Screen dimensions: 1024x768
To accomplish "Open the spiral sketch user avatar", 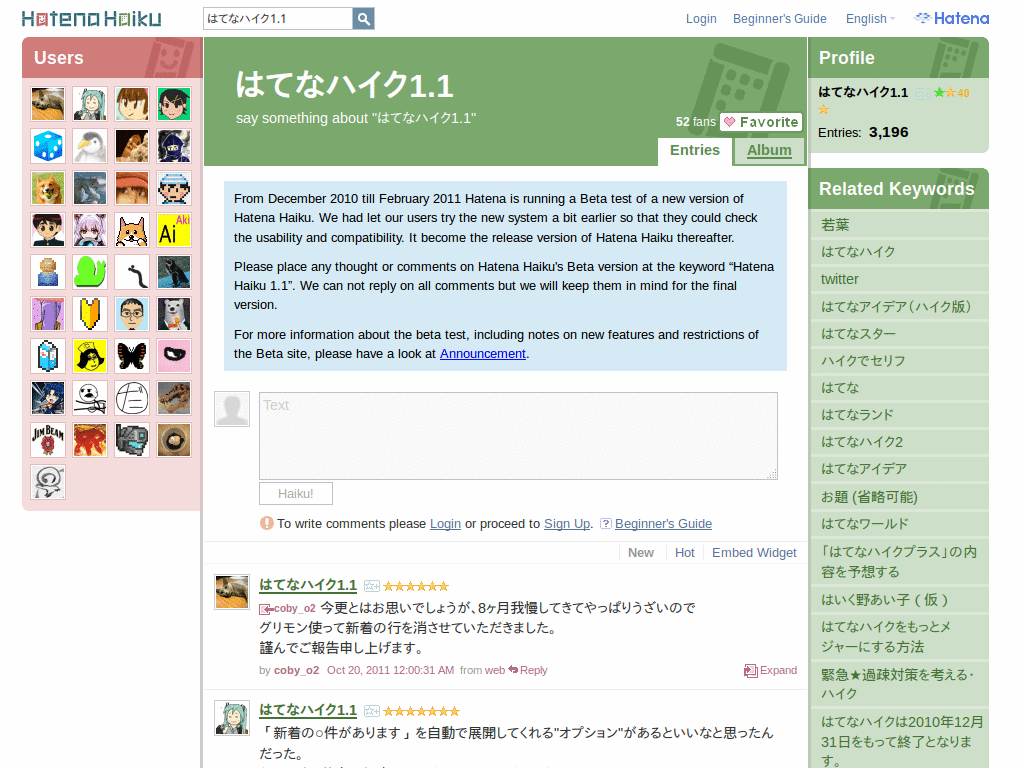I will (x=48, y=482).
